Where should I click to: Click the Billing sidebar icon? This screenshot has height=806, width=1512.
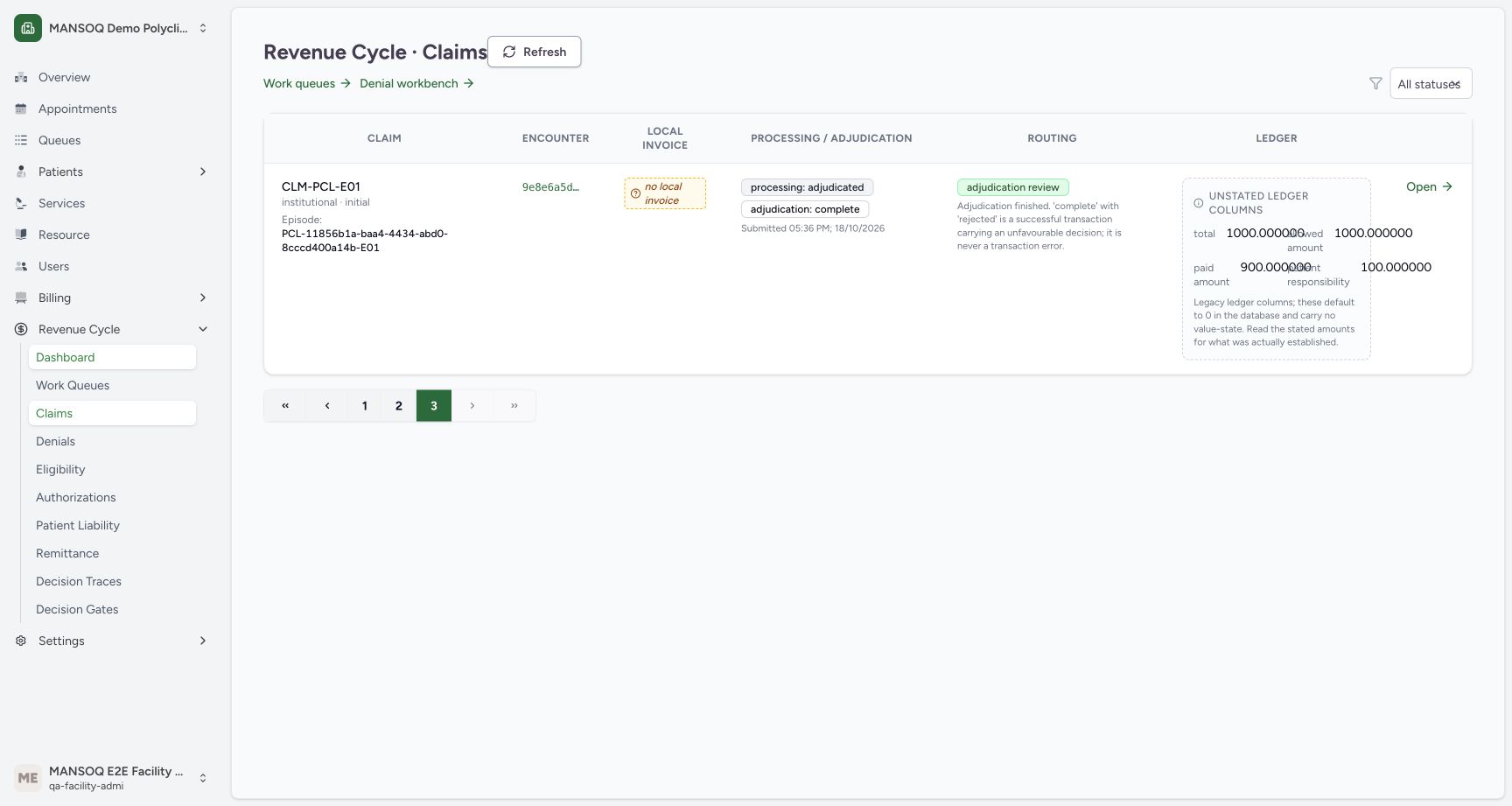[21, 298]
